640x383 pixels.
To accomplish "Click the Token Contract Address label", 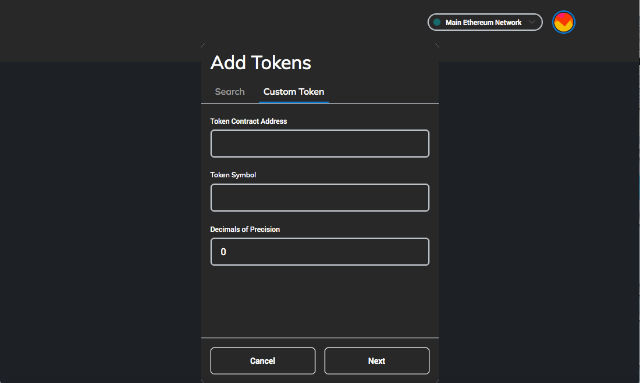I will [249, 121].
